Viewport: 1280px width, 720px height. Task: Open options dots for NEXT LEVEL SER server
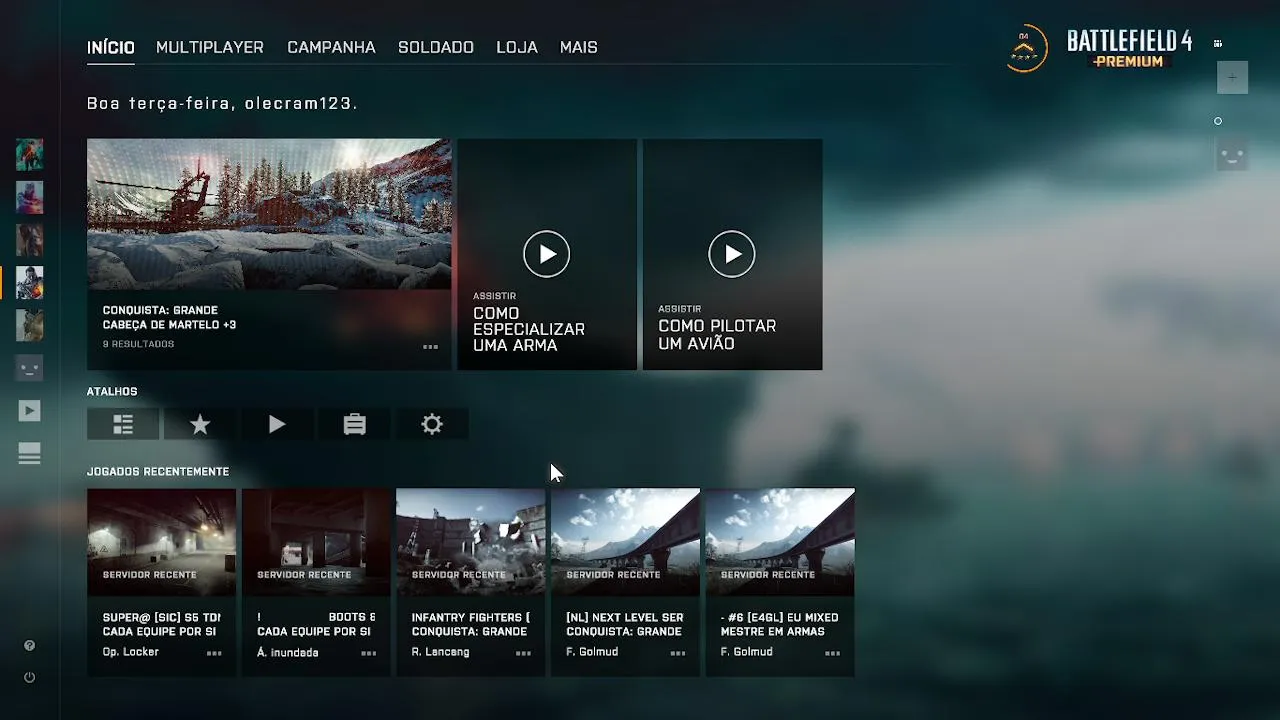point(678,653)
